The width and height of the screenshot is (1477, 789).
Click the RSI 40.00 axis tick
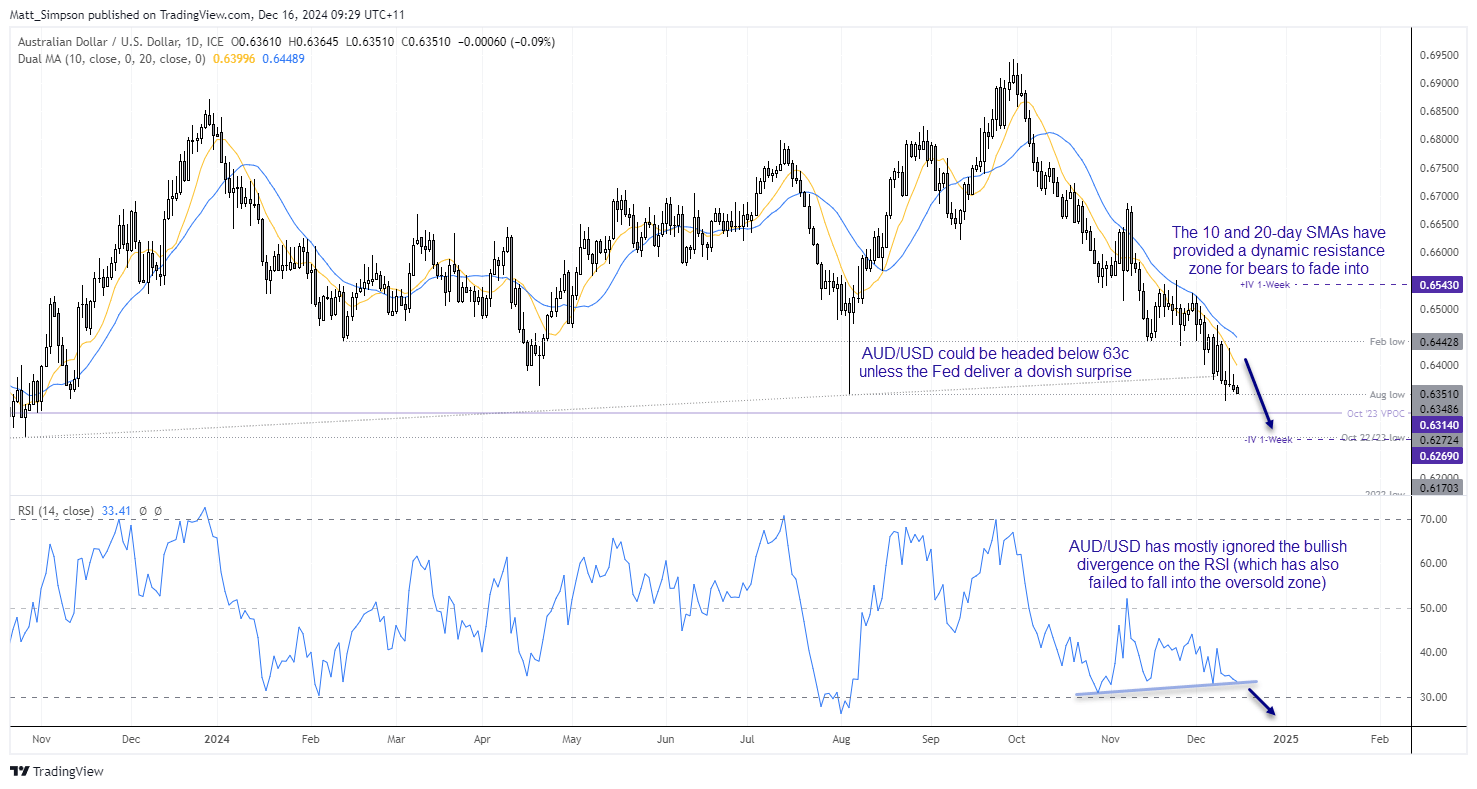(x=1434, y=652)
